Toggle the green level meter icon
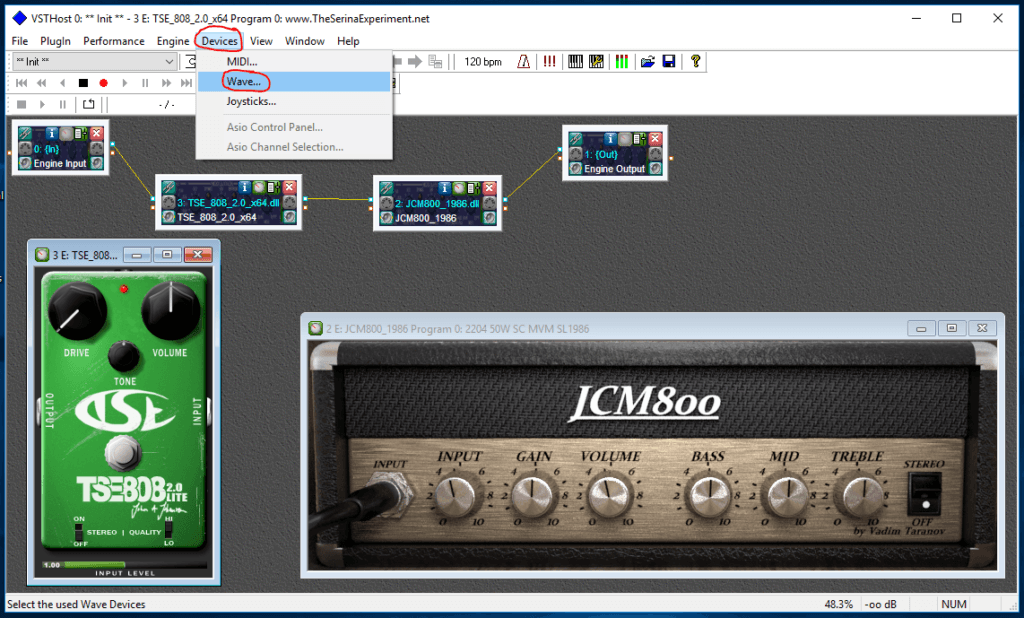 click(622, 61)
